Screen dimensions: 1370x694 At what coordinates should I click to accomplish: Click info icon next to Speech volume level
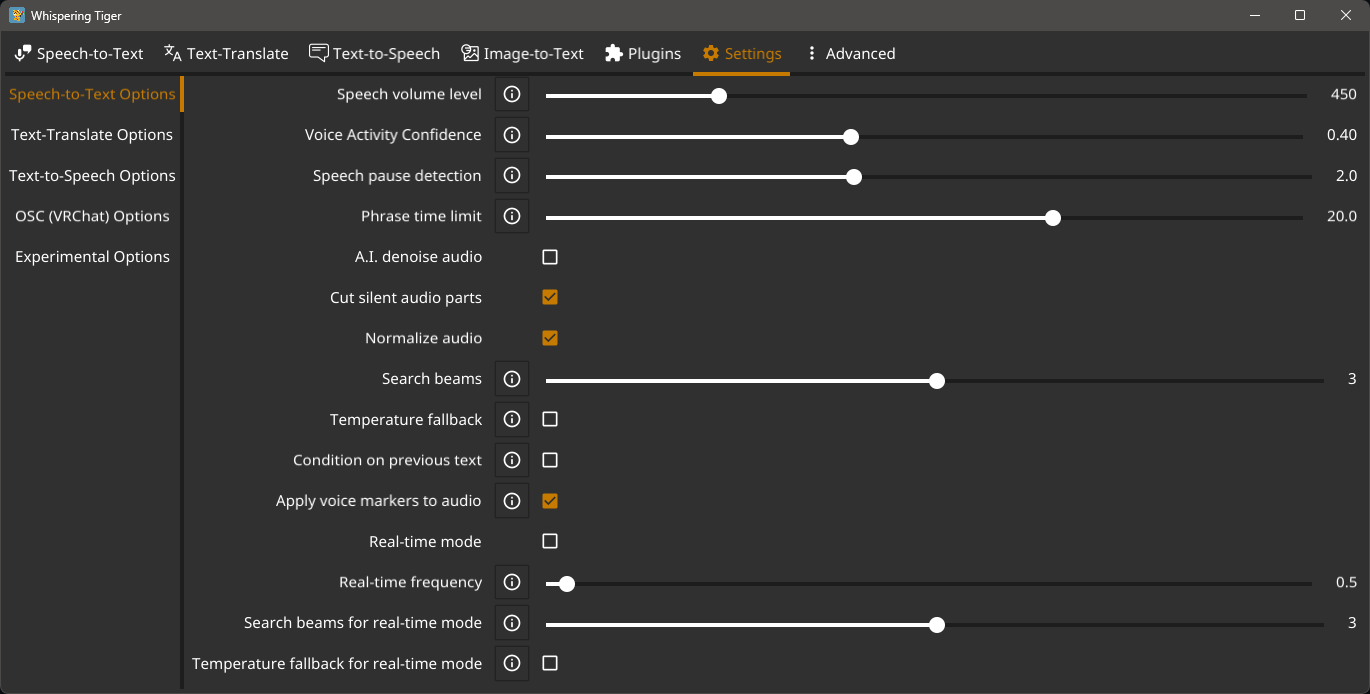click(x=512, y=95)
